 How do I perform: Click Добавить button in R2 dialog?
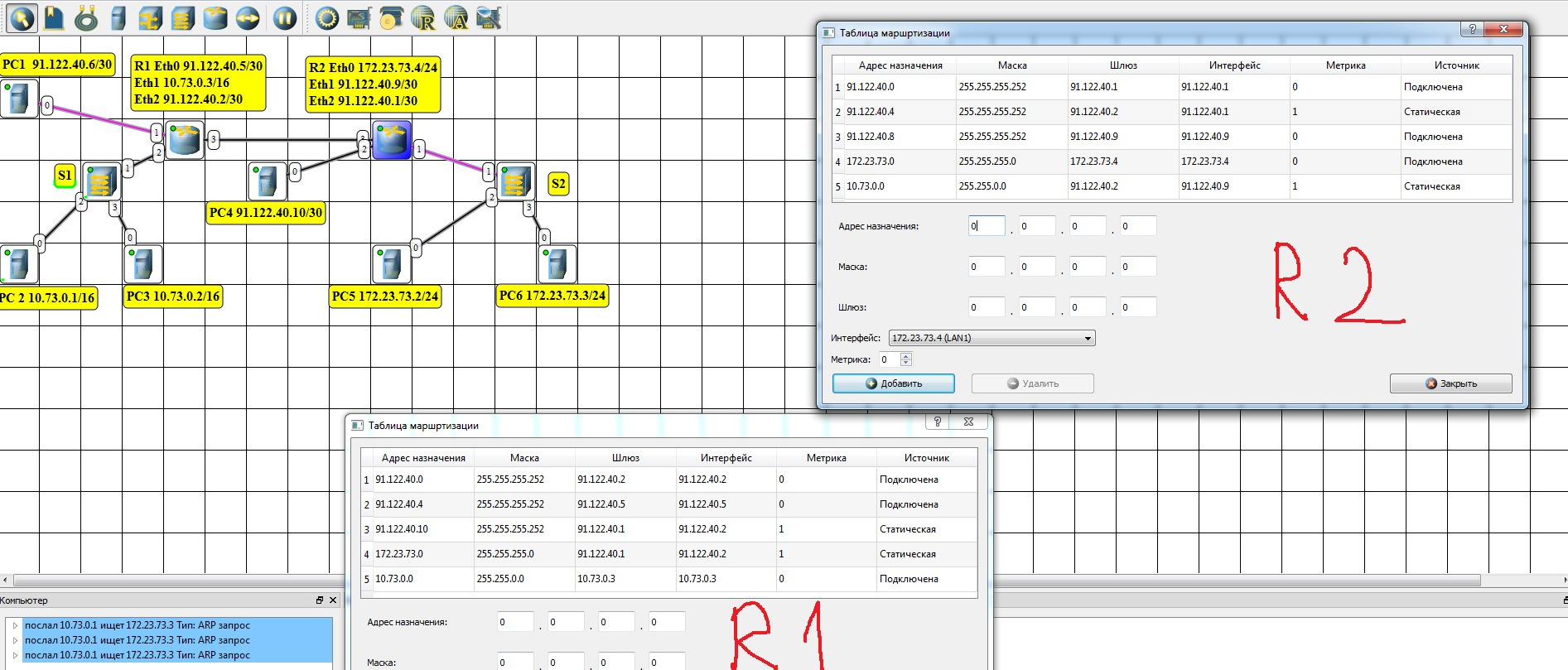893,383
